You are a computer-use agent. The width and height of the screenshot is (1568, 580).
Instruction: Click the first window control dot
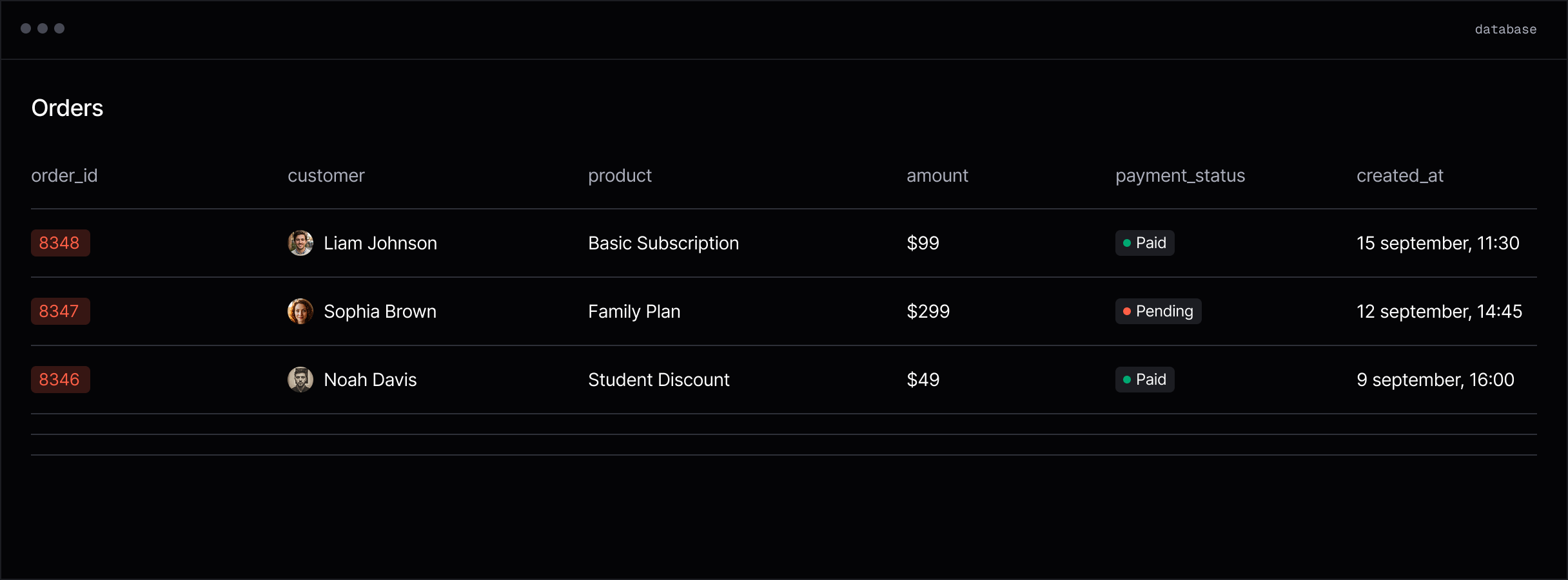click(26, 28)
